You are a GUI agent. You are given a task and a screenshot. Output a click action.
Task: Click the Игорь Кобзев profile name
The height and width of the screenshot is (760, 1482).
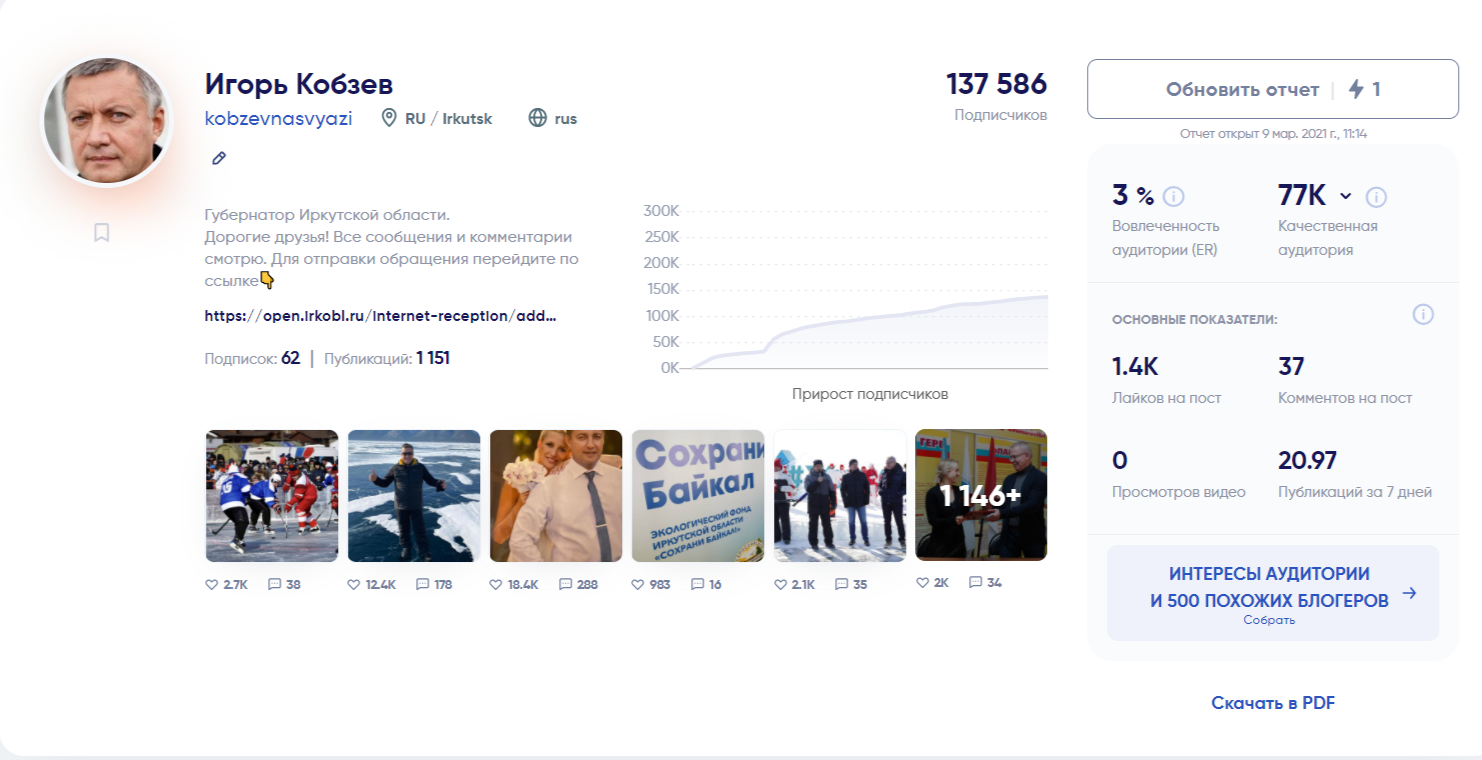click(x=299, y=84)
